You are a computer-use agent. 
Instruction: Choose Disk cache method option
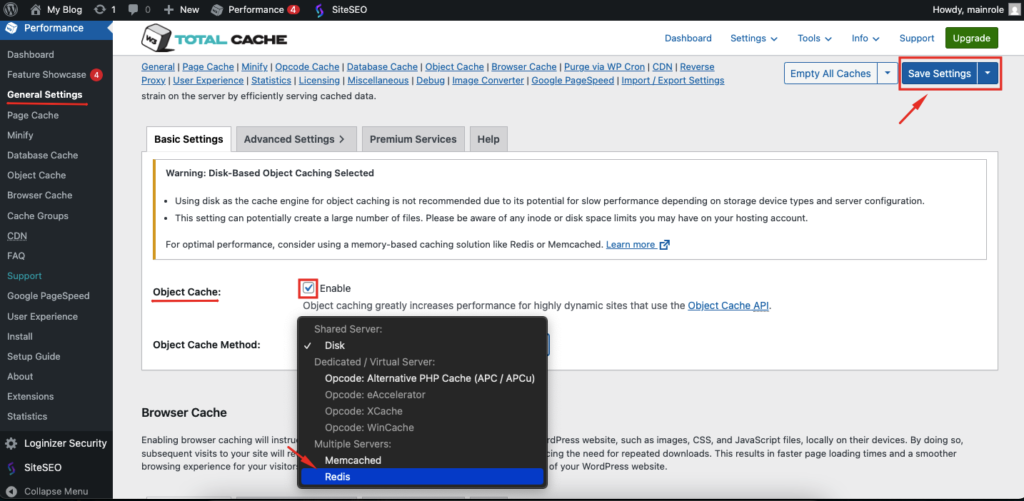(x=422, y=345)
